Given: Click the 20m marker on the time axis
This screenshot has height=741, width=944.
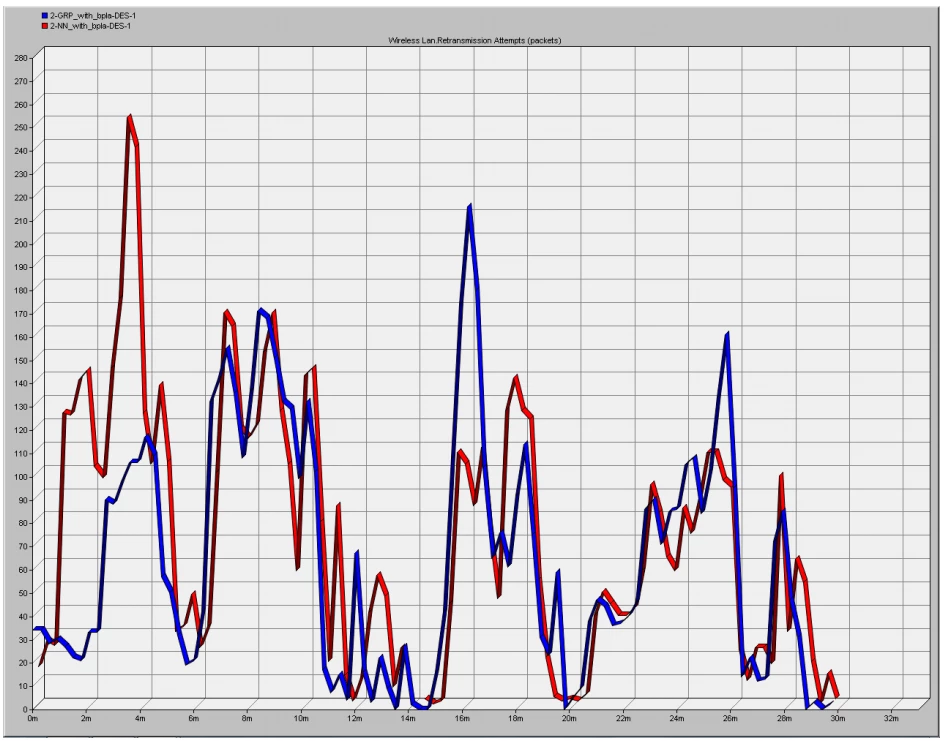Looking at the screenshot, I should click(x=570, y=718).
